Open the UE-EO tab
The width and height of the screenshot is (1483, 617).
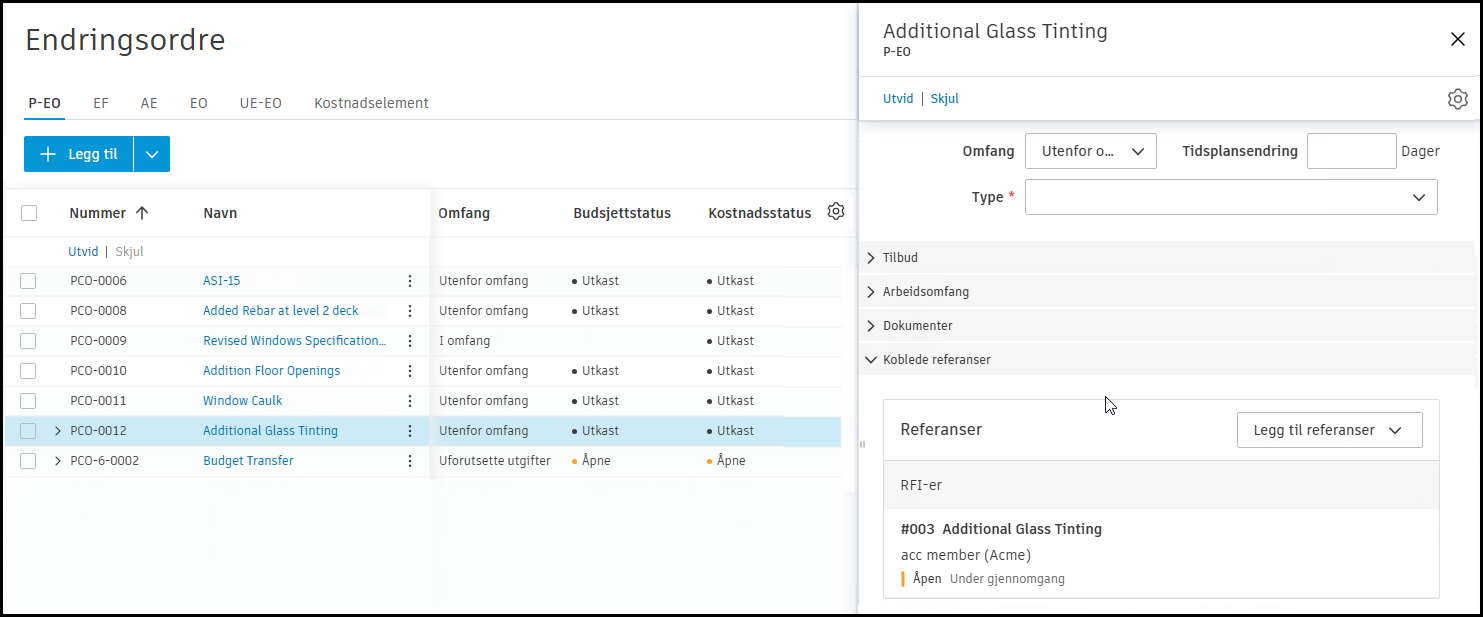click(260, 103)
